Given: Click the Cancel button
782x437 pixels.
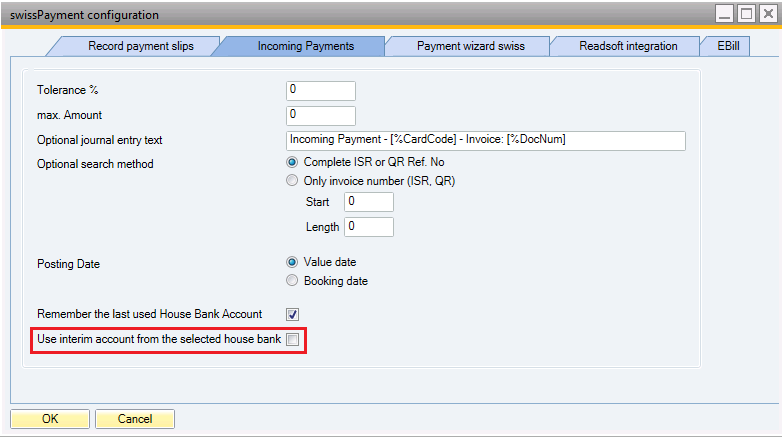Looking at the screenshot, I should (135, 419).
